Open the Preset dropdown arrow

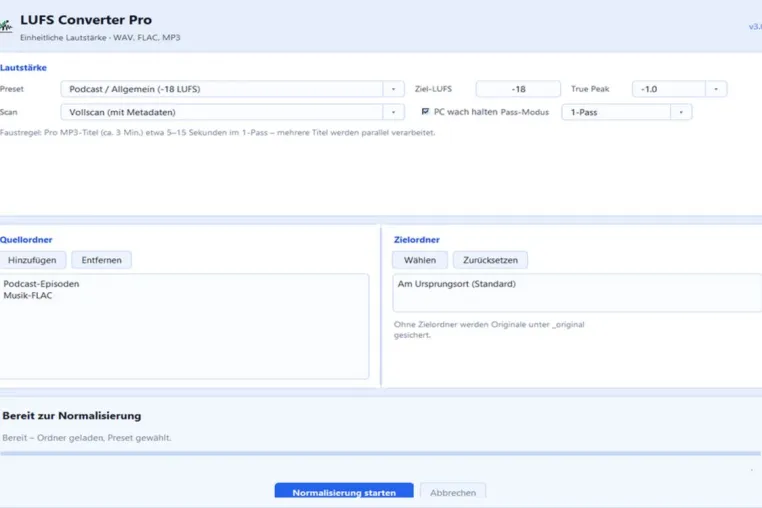393,89
